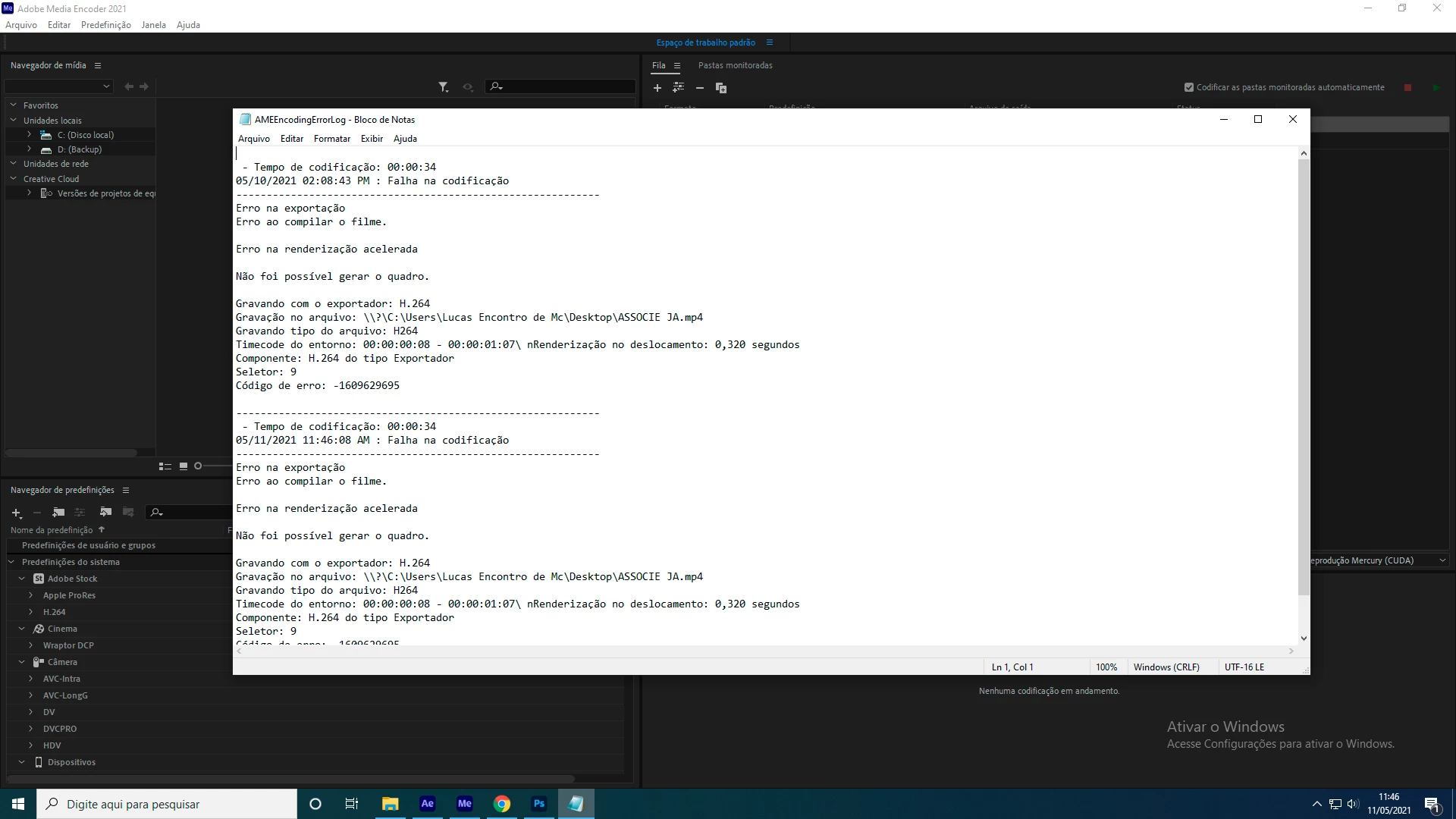Open the Mercury (CUDA) renderer dropdown
This screenshot has height=819, width=1456.
pyautogui.click(x=1442, y=560)
